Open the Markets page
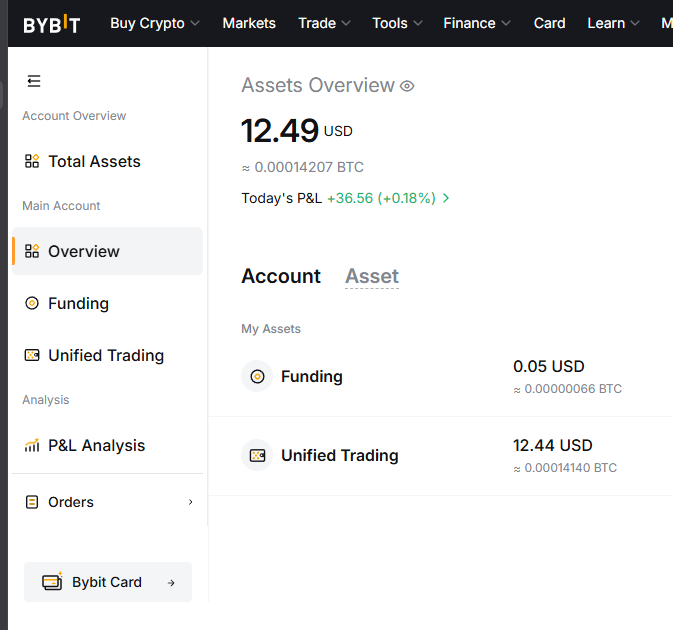Viewport: 673px width, 630px height. [x=249, y=23]
